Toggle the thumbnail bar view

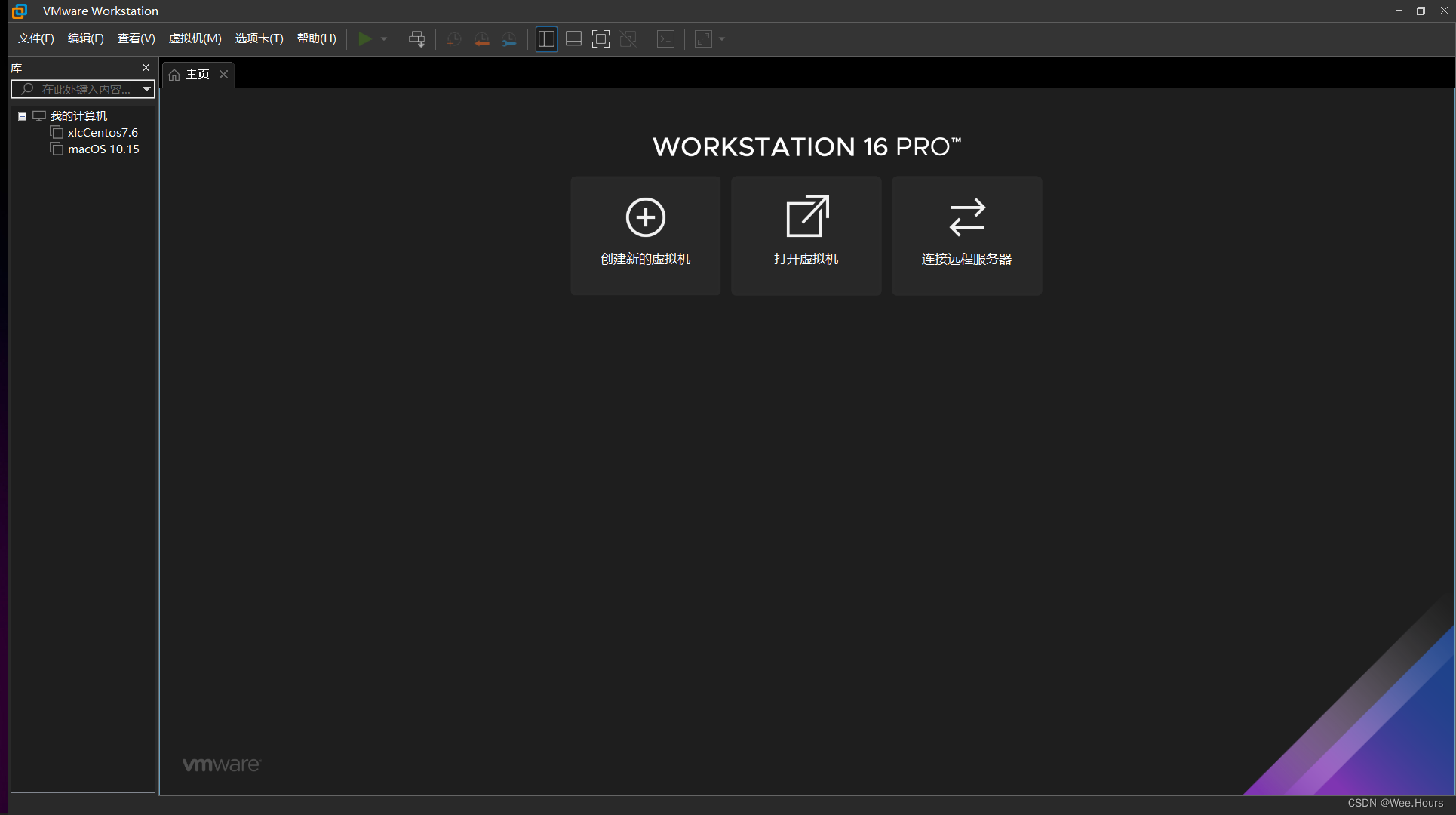click(x=573, y=39)
